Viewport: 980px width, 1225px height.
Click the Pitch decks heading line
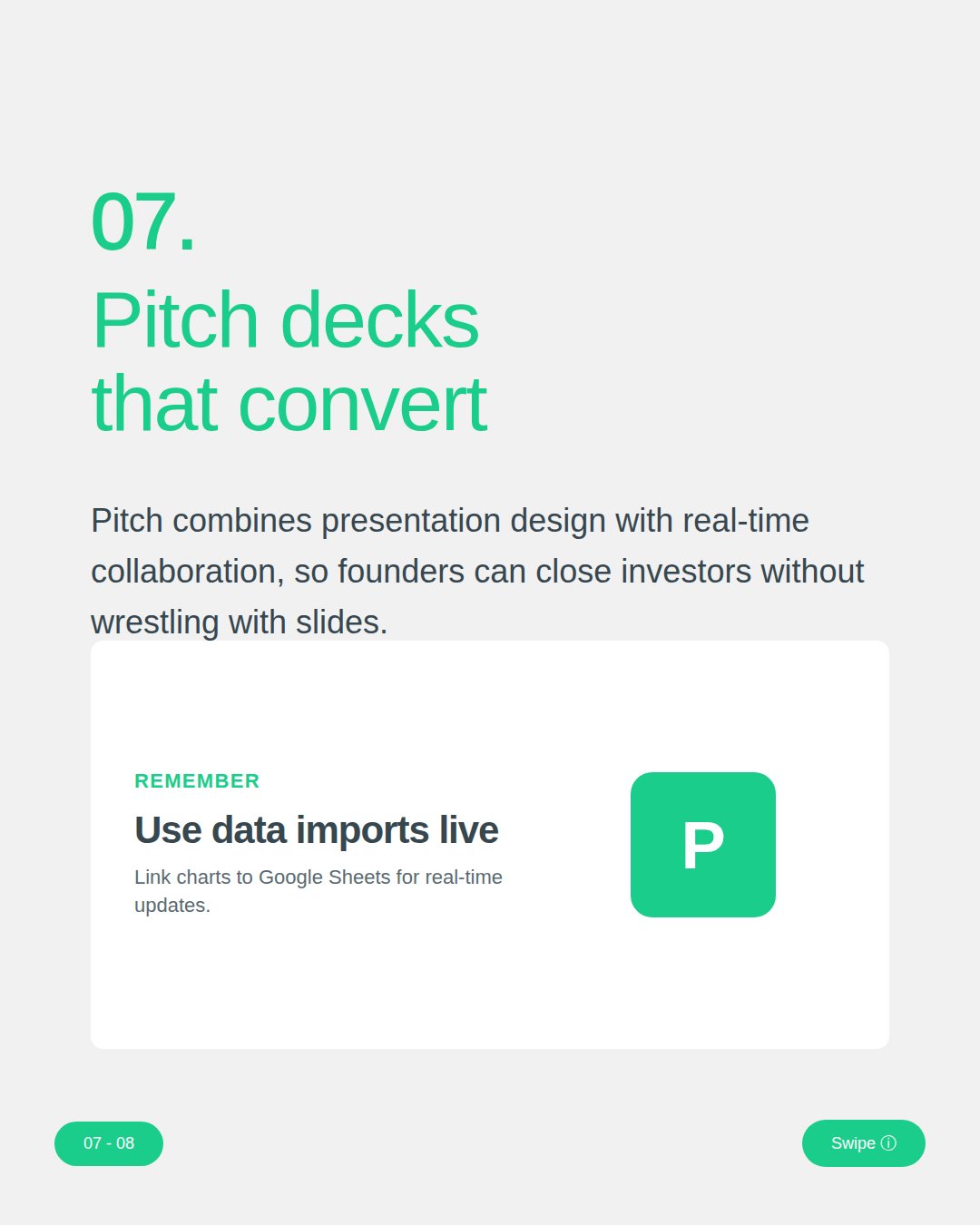pyautogui.click(x=285, y=320)
